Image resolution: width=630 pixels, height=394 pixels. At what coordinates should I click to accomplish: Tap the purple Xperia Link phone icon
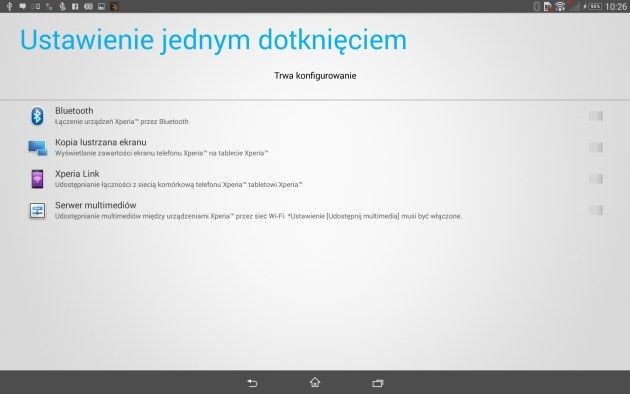(37, 179)
